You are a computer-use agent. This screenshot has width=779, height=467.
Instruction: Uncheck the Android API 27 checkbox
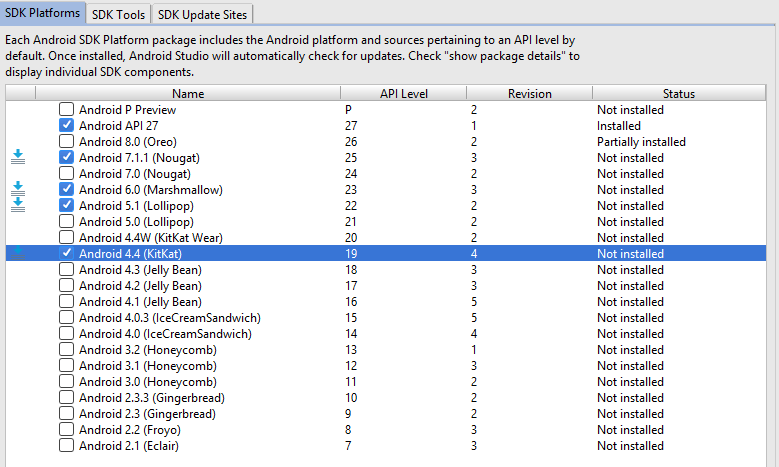(x=66, y=125)
